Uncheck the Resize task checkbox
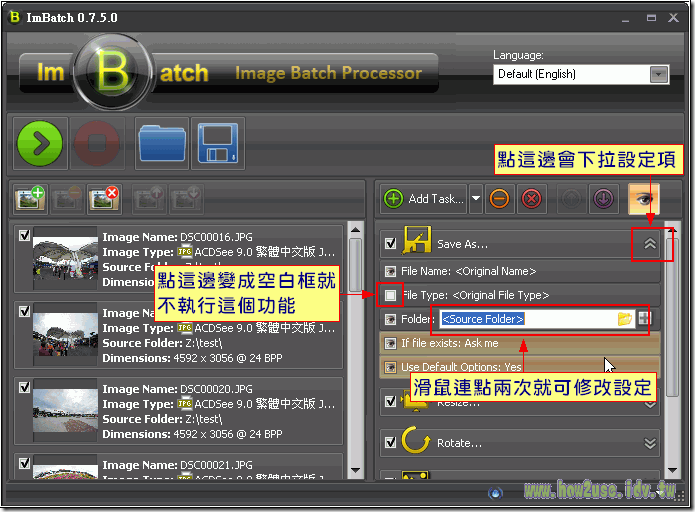 [x=390, y=401]
